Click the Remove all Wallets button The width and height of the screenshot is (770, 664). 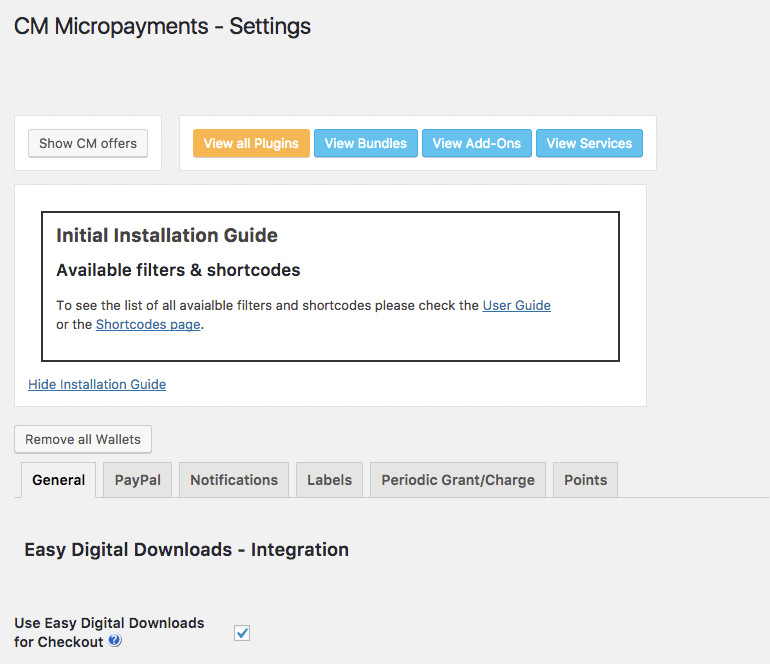click(83, 439)
